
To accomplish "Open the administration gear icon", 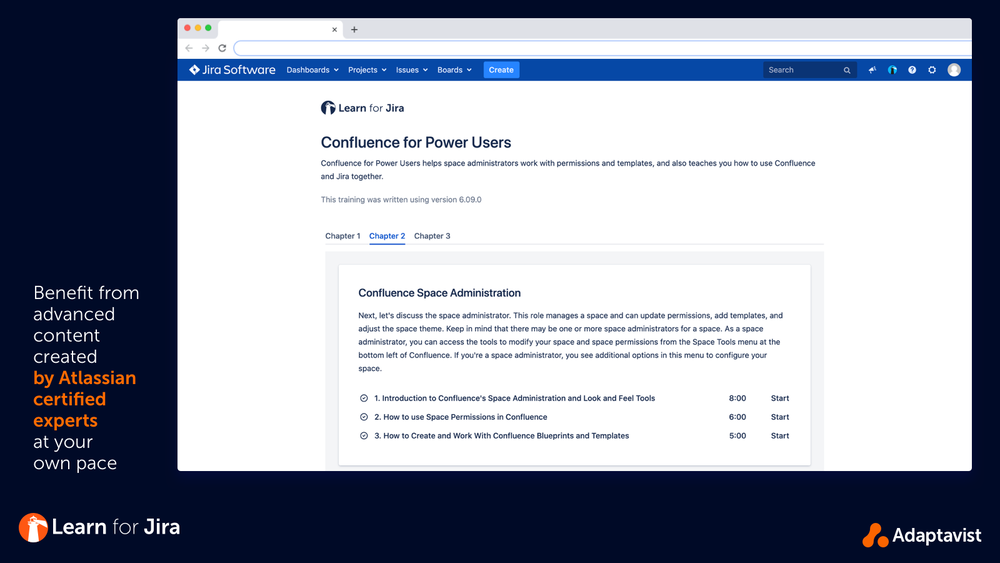I will click(932, 70).
